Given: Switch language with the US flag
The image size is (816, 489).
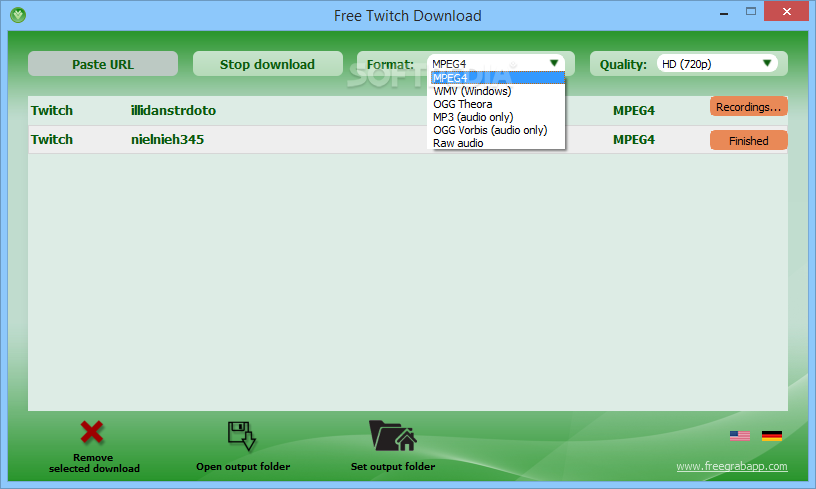Looking at the screenshot, I should pyautogui.click(x=740, y=436).
